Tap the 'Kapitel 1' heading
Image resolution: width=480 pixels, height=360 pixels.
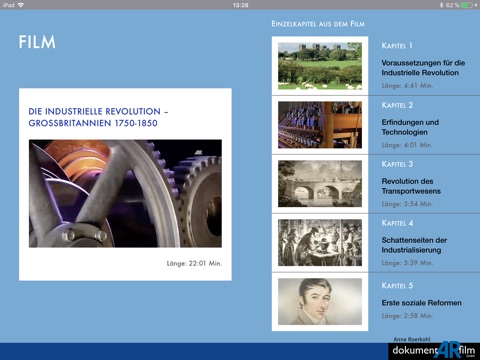point(397,46)
